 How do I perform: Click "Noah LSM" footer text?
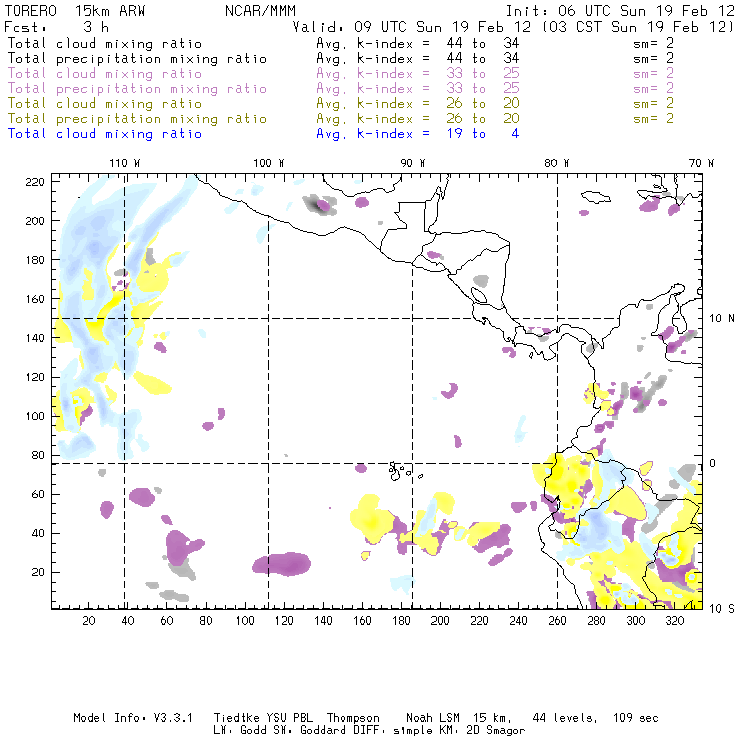[x=433, y=718]
